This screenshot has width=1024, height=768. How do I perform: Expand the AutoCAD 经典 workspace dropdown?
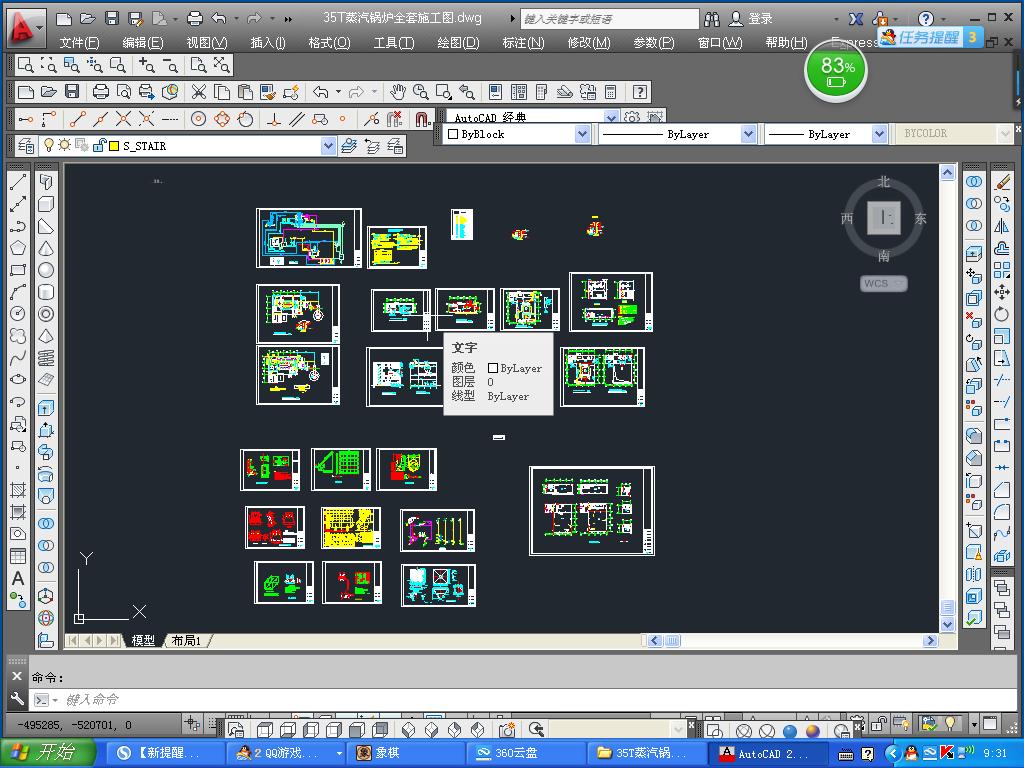point(611,117)
